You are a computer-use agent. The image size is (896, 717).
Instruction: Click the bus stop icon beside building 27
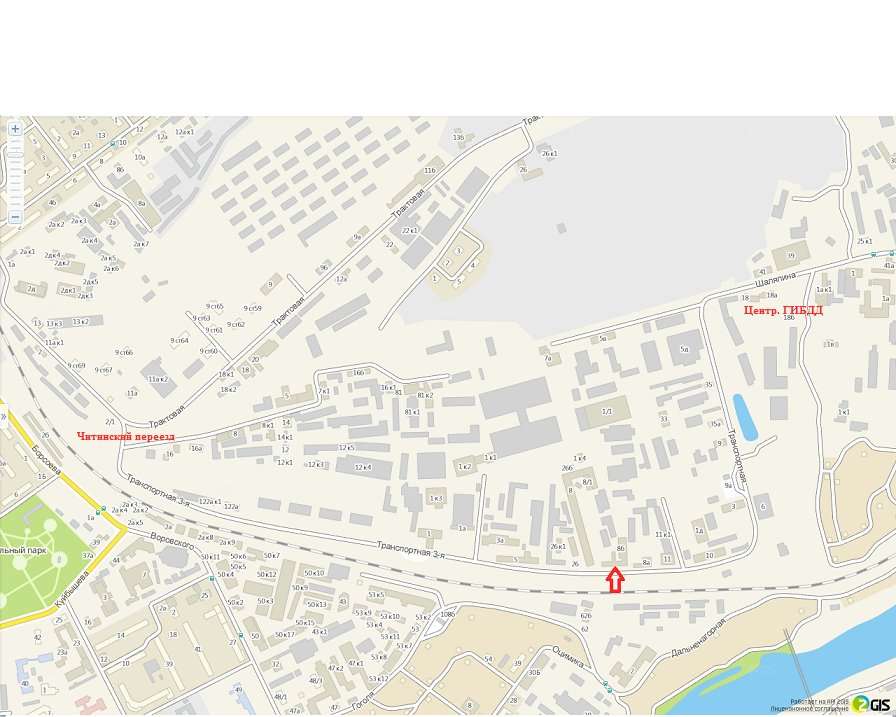point(241,635)
